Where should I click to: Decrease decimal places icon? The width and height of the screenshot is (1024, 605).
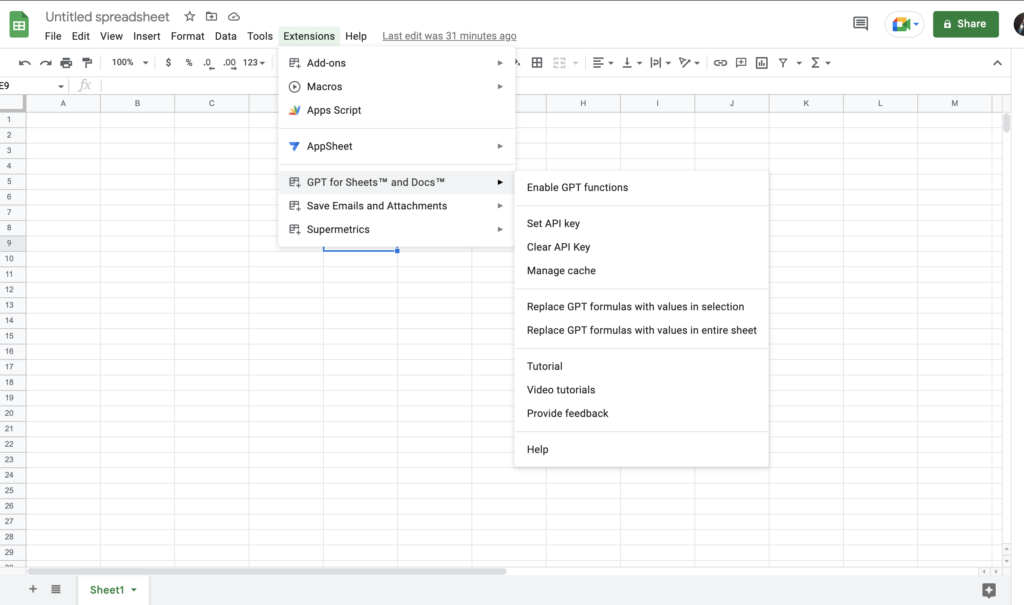(x=208, y=63)
